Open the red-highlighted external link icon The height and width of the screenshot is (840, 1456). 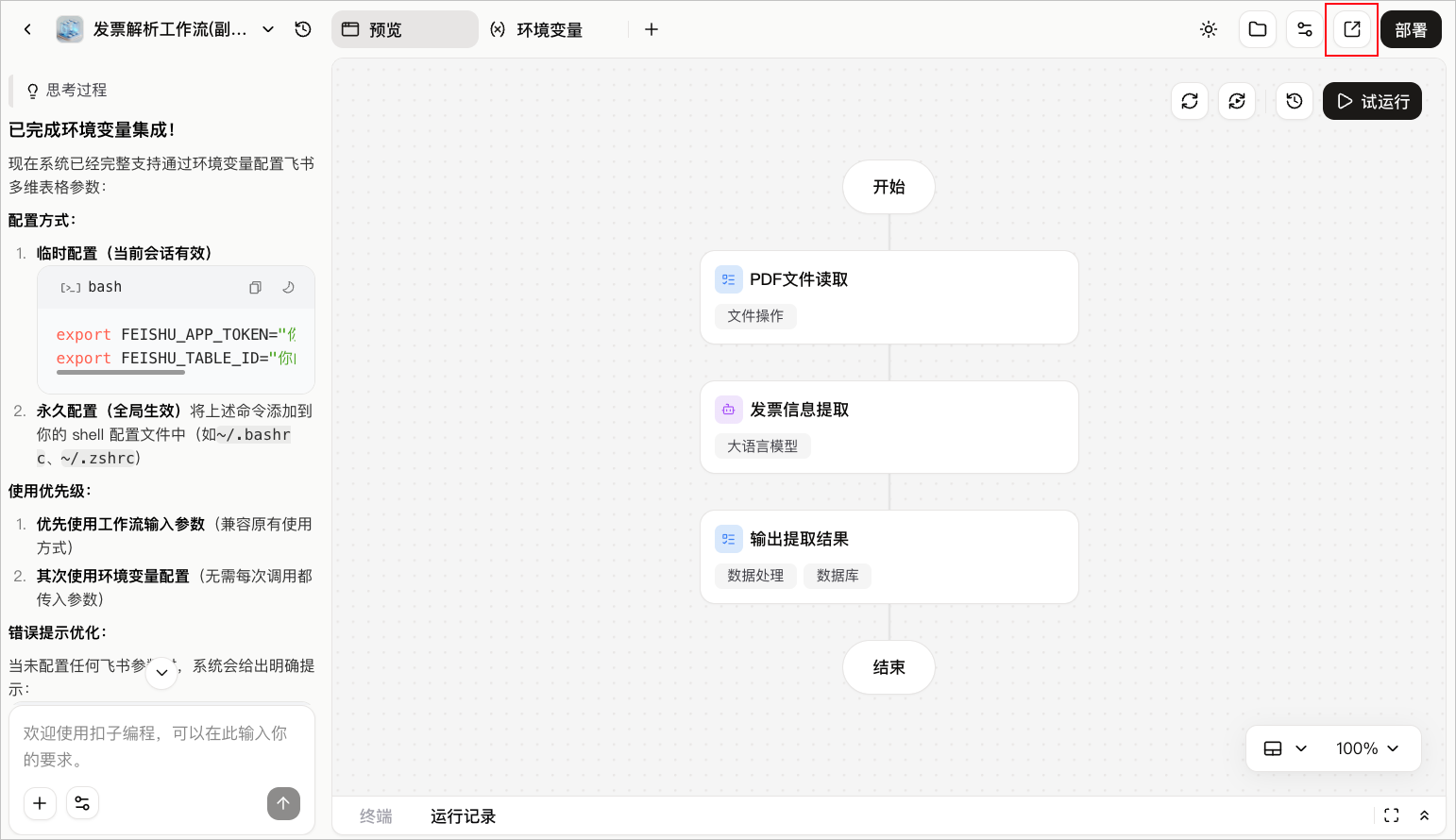1352,29
